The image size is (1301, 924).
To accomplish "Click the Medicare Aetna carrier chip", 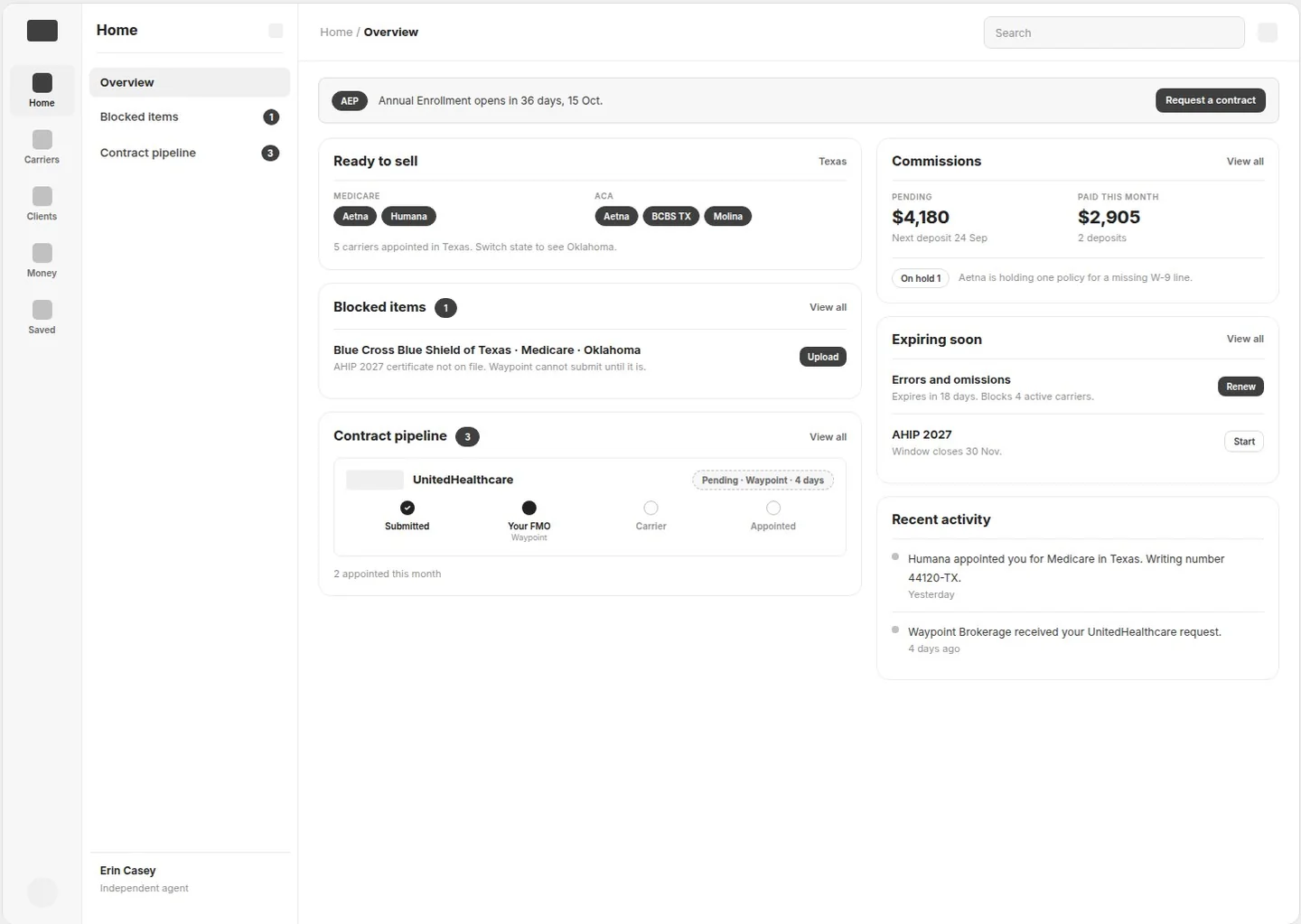I will click(355, 216).
